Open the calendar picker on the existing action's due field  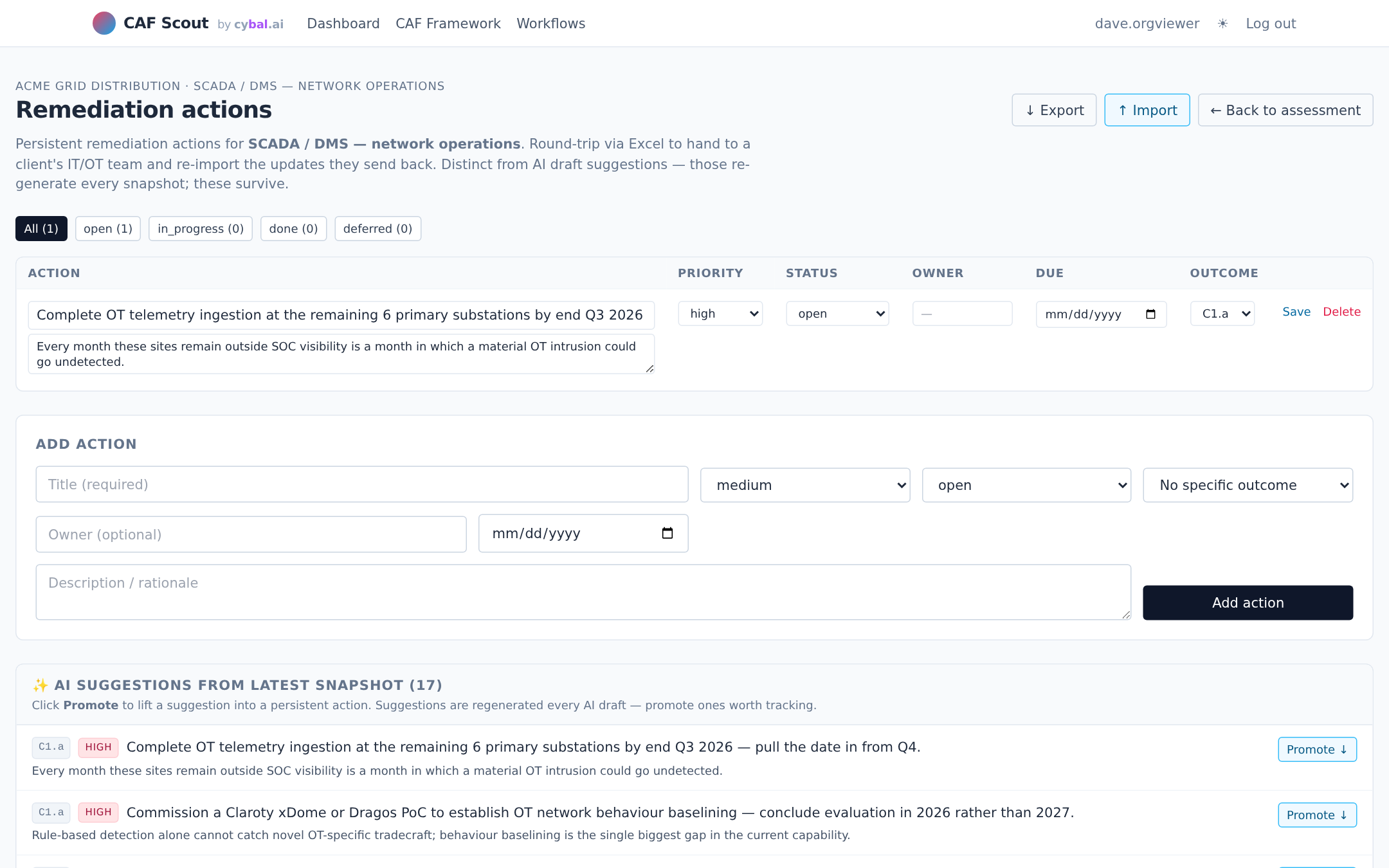[x=1151, y=314]
